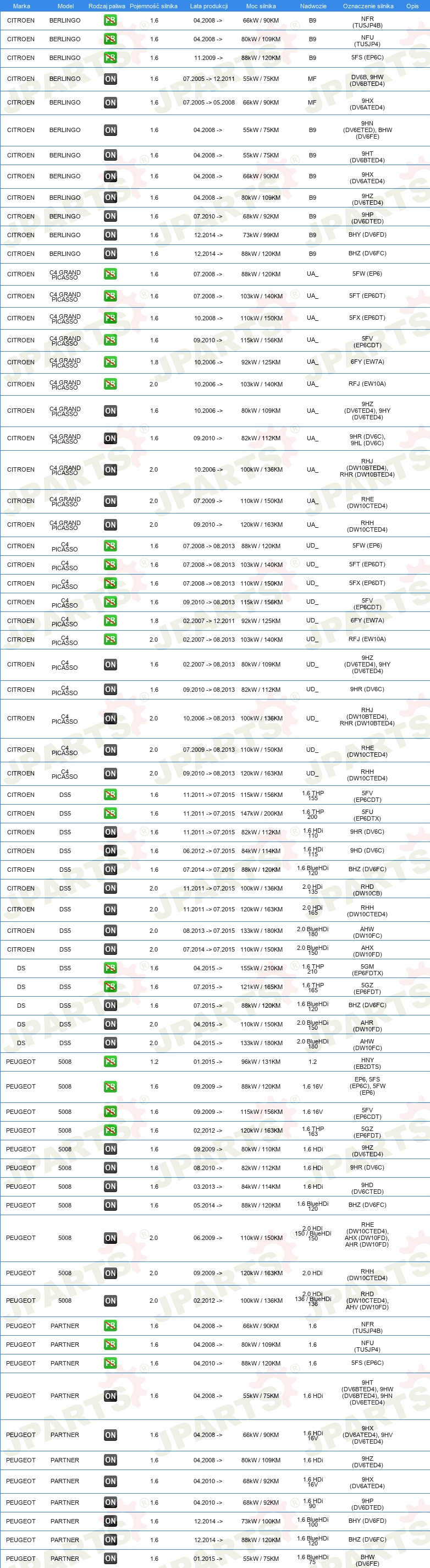Viewport: 430px width, 1568px height.
Task: Click ON icon in C4 Grand Picasso 120kW / 163KM row
Action: [x=110, y=525]
